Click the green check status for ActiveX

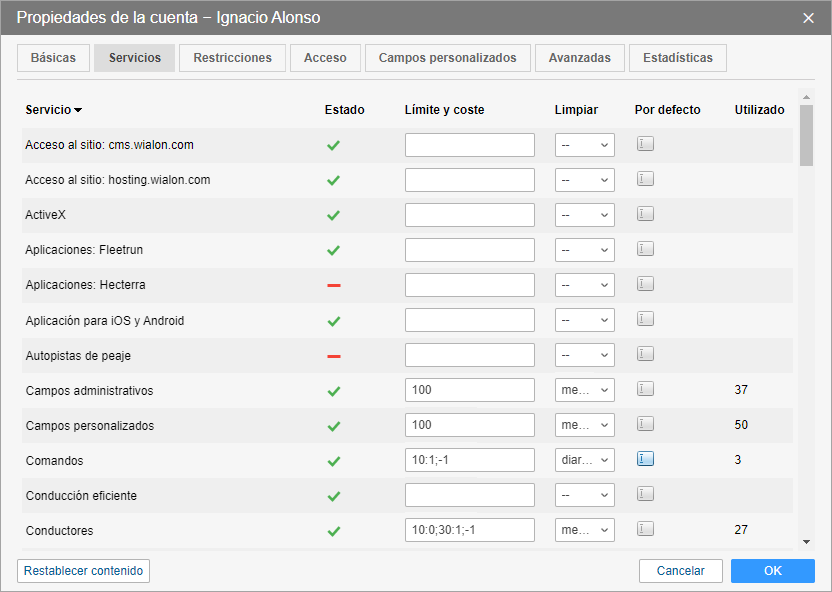(x=334, y=215)
